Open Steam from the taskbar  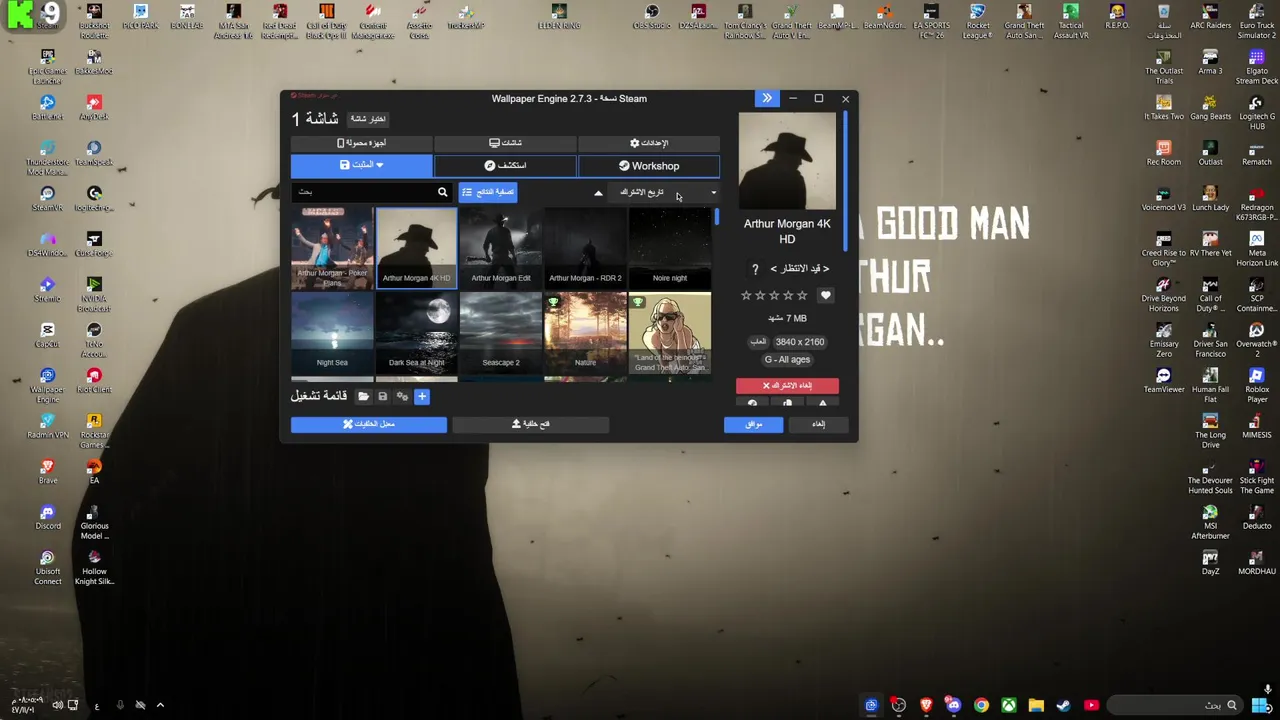pyautogui.click(x=1063, y=705)
